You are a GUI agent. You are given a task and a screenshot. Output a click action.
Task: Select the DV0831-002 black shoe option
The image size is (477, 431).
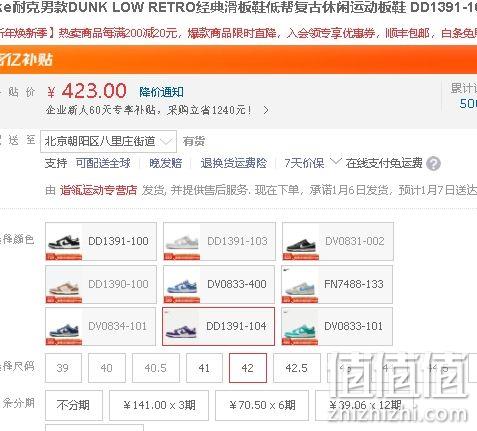(x=337, y=241)
